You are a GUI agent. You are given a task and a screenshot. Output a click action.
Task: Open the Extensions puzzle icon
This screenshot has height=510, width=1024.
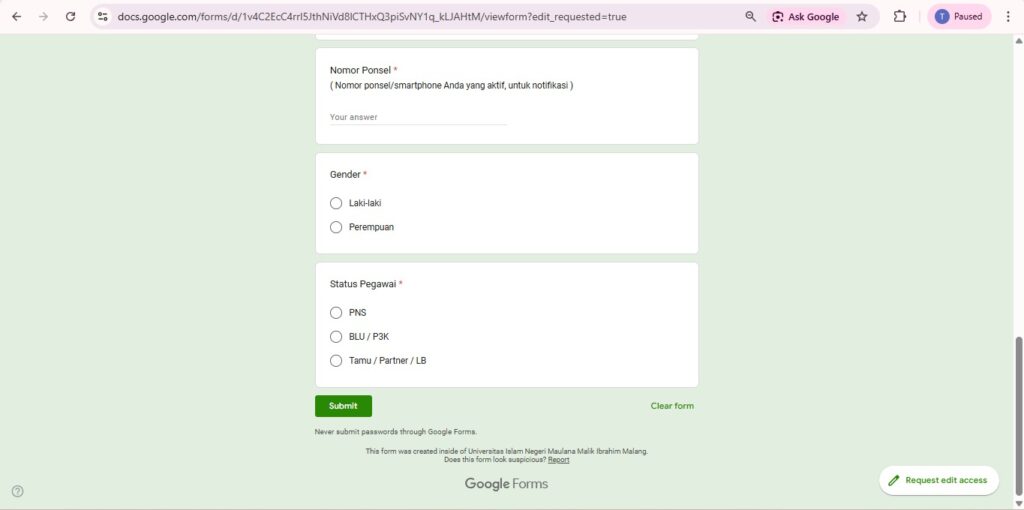900,16
